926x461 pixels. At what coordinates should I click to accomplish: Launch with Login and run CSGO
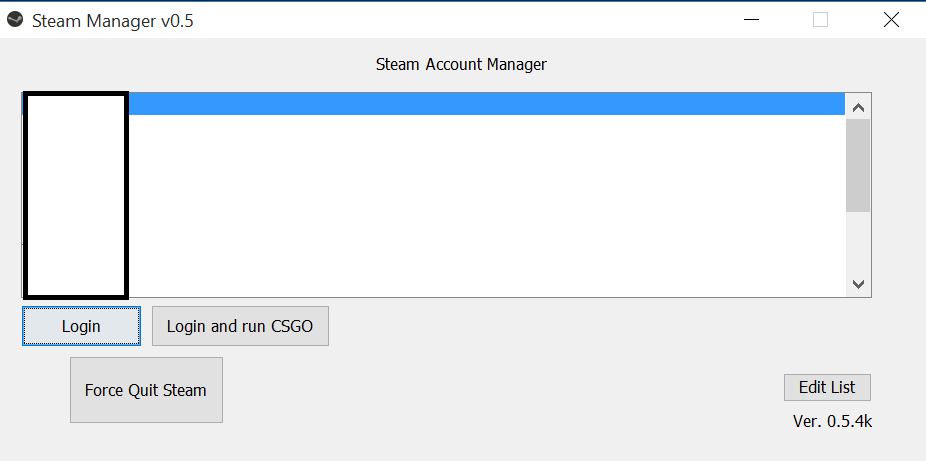pos(240,326)
